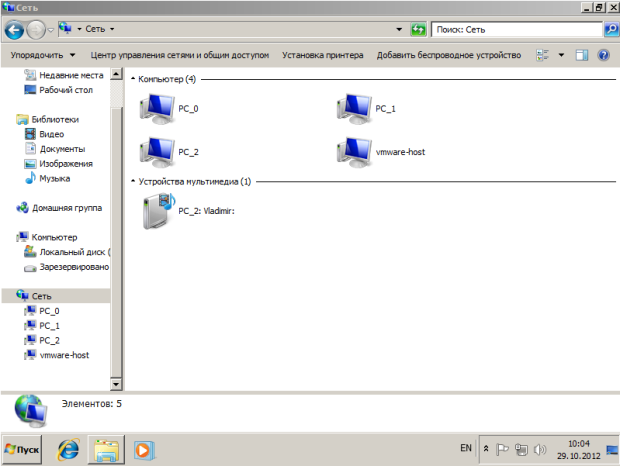The width and height of the screenshot is (620, 466).
Task: Click the greyed Forward arrow button
Action: coord(36,30)
